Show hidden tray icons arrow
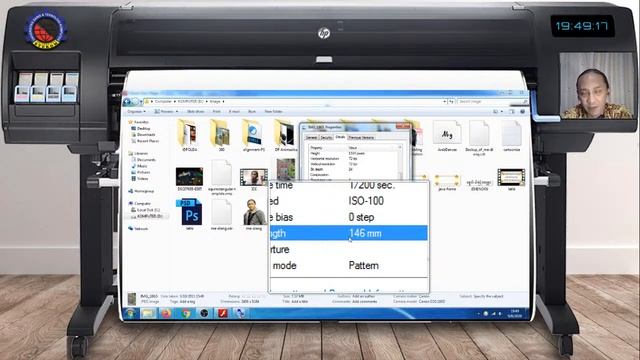 (478, 313)
